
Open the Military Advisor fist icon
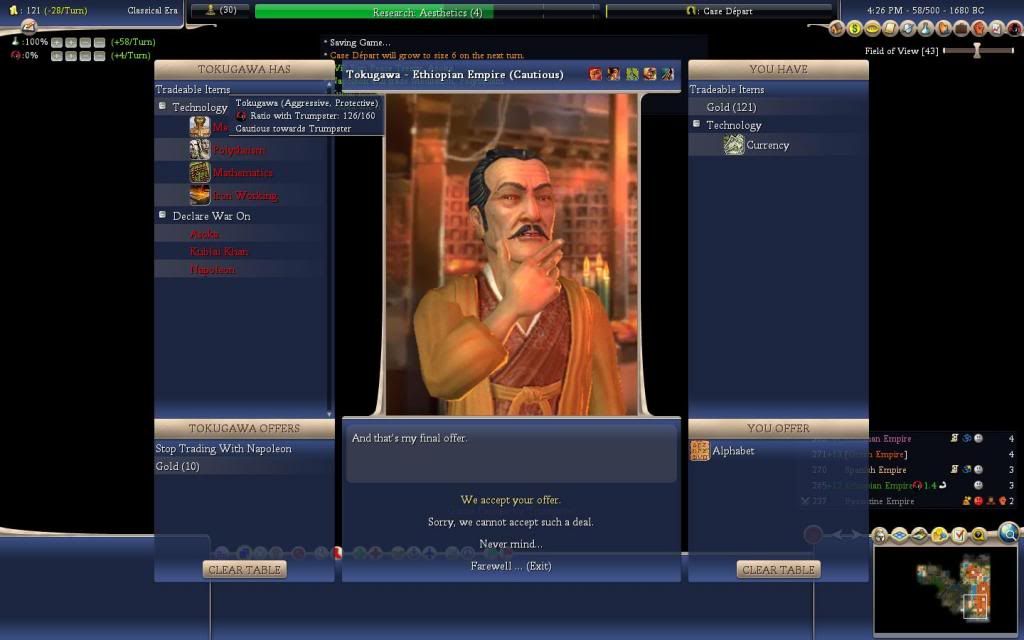(x=979, y=28)
